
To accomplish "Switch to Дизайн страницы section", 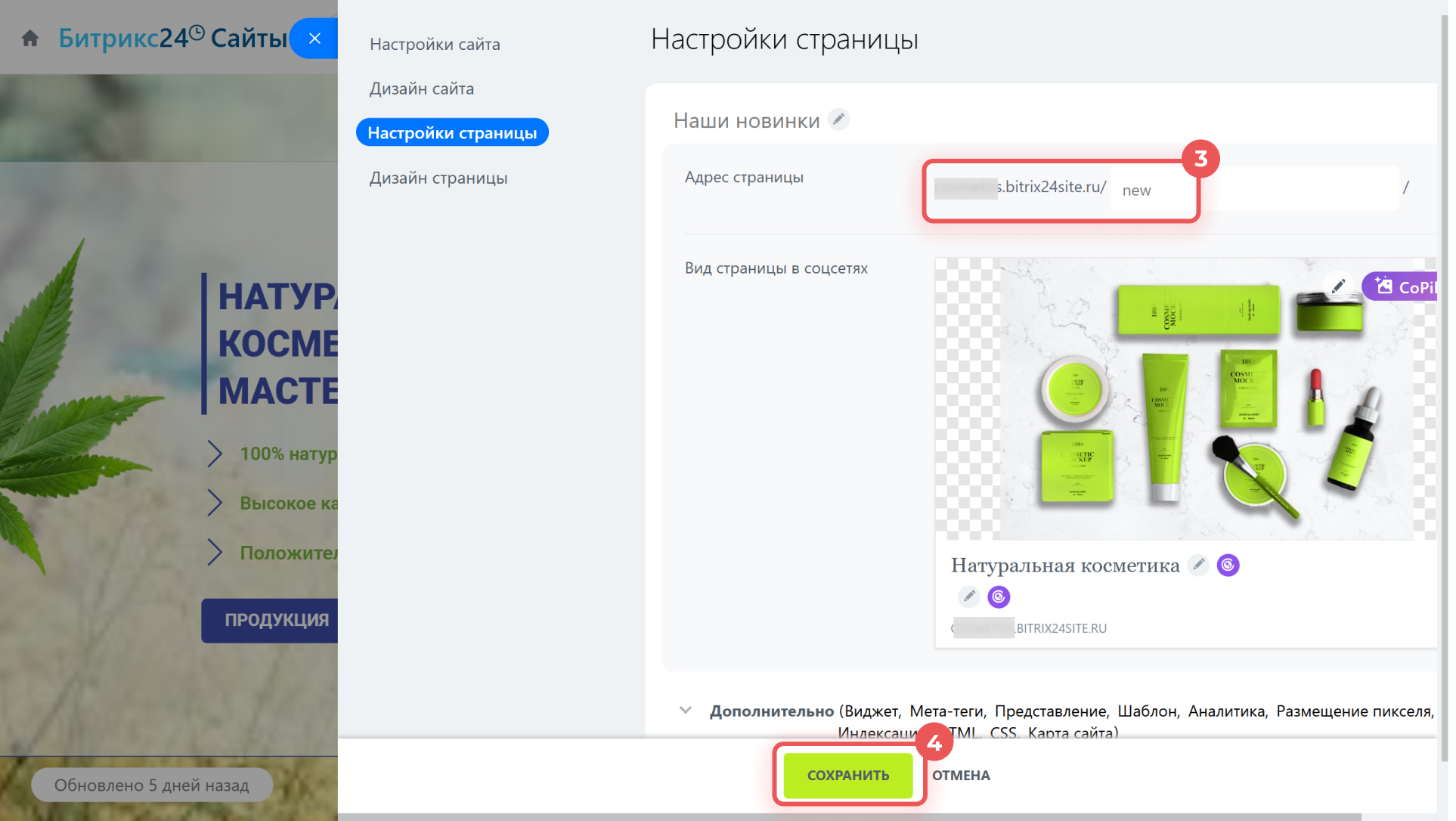I will (x=438, y=178).
